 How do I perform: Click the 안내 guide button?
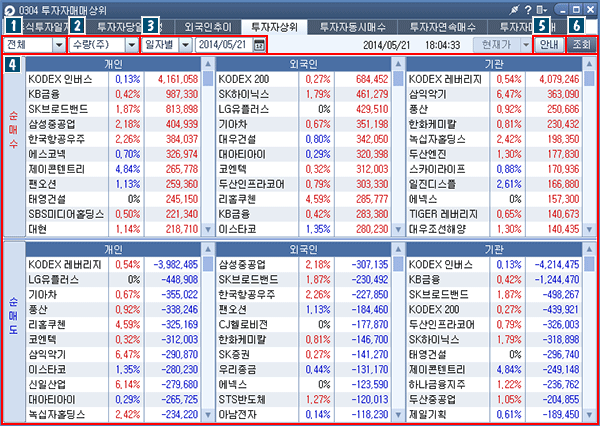click(x=549, y=45)
